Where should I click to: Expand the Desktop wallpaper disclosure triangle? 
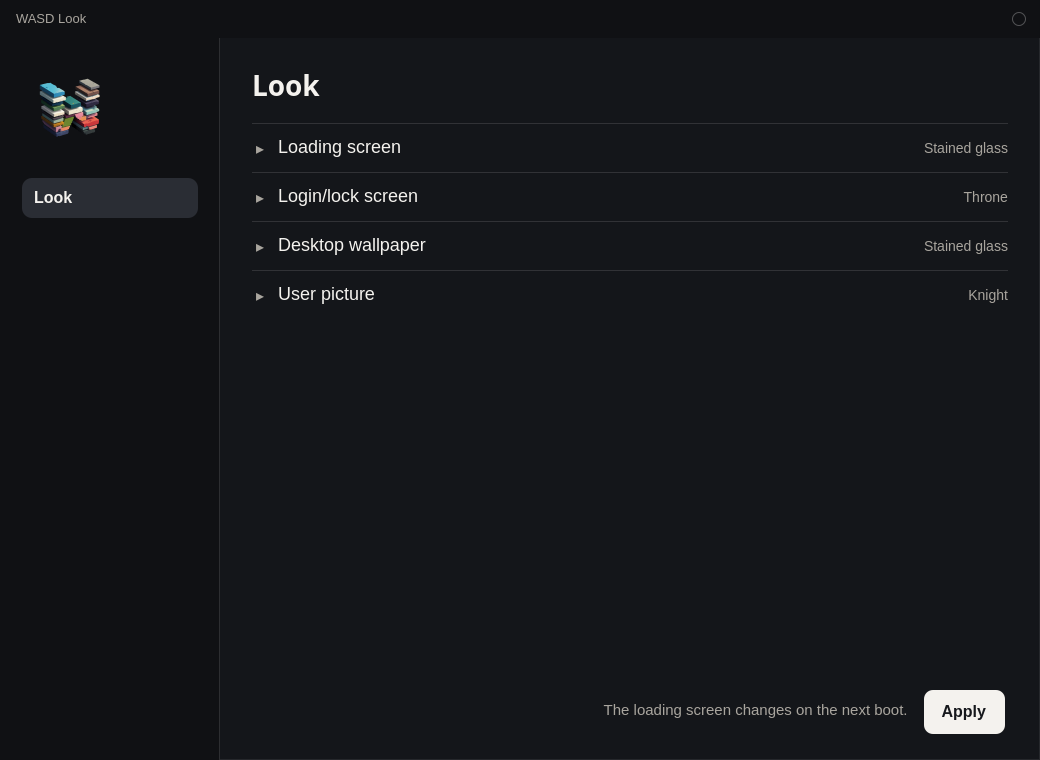tap(260, 247)
